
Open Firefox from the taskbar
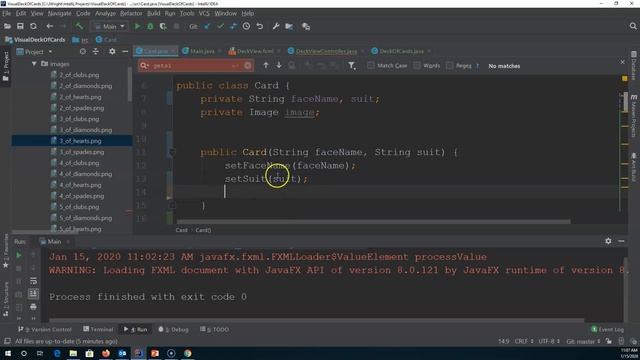(106, 353)
